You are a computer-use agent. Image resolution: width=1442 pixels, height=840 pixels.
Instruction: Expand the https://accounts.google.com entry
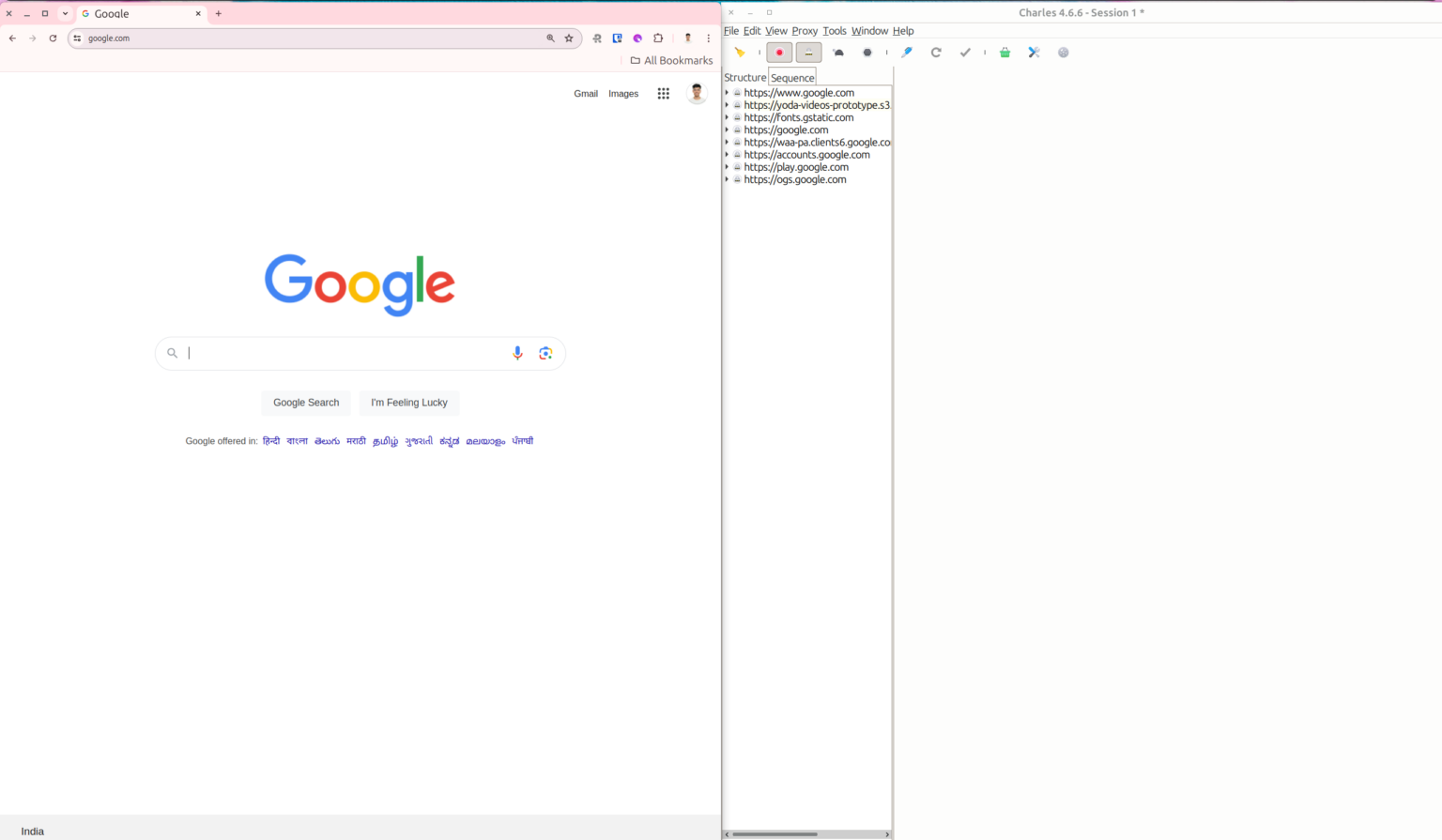point(726,154)
